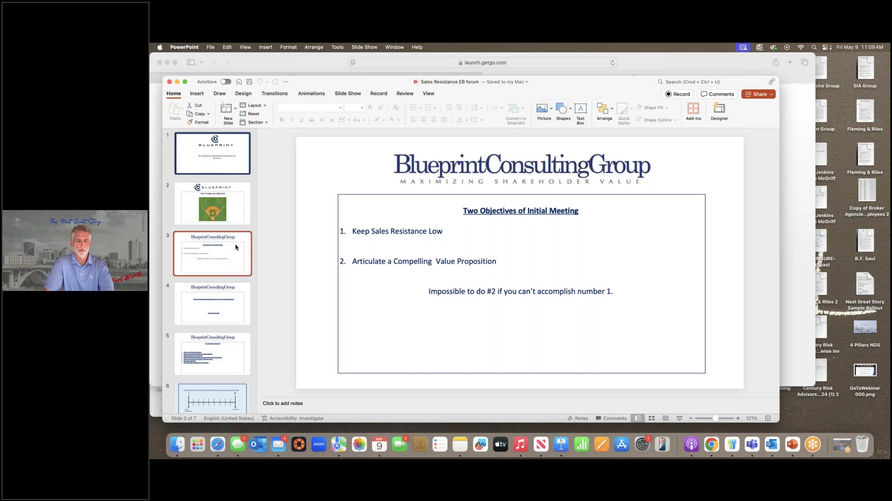
Task: Open the Copy dropdown arrow
Action: point(209,114)
